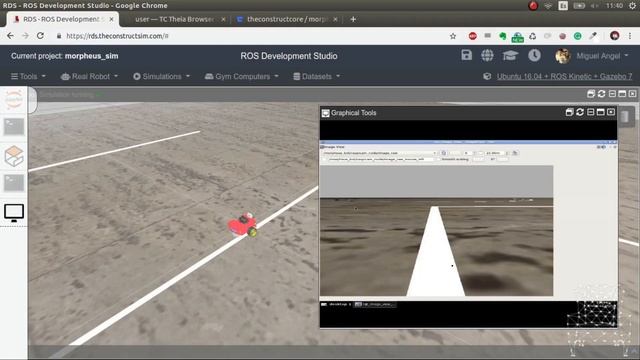Open the Gazebo simulation cube sidebar icon
Image resolution: width=640 pixels, height=360 pixels.
(14, 156)
